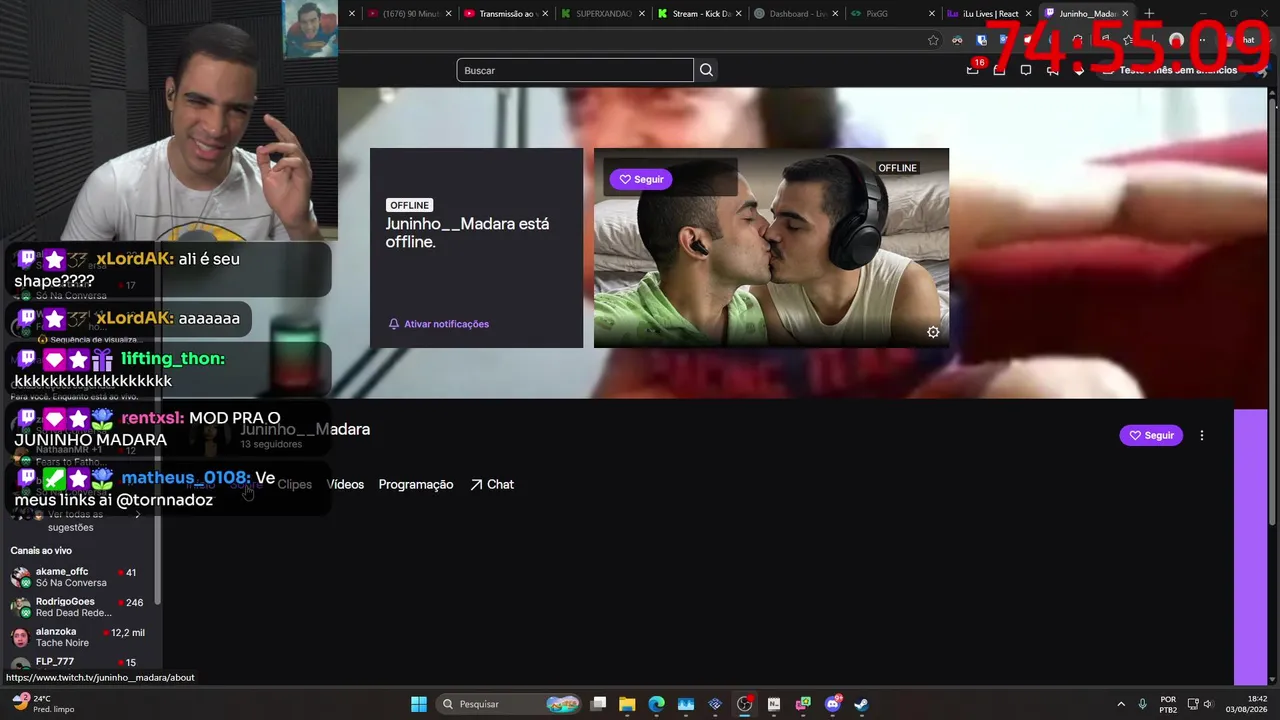
Task: Open FLP_777 live channel in sidebar
Action: click(x=80, y=662)
